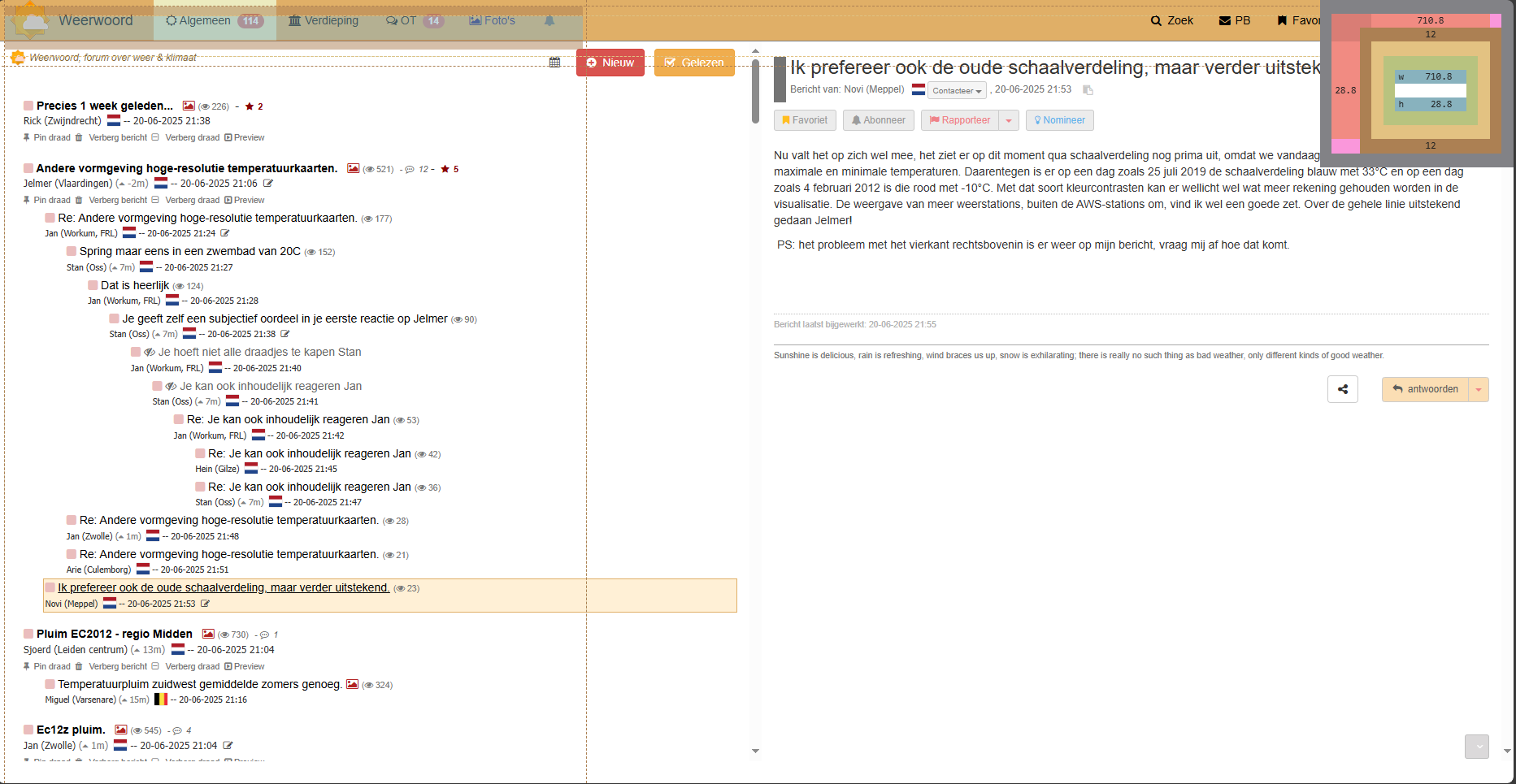The image size is (1516, 784).
Task: Click the thread list scroll-down arrow
Action: pos(755,752)
